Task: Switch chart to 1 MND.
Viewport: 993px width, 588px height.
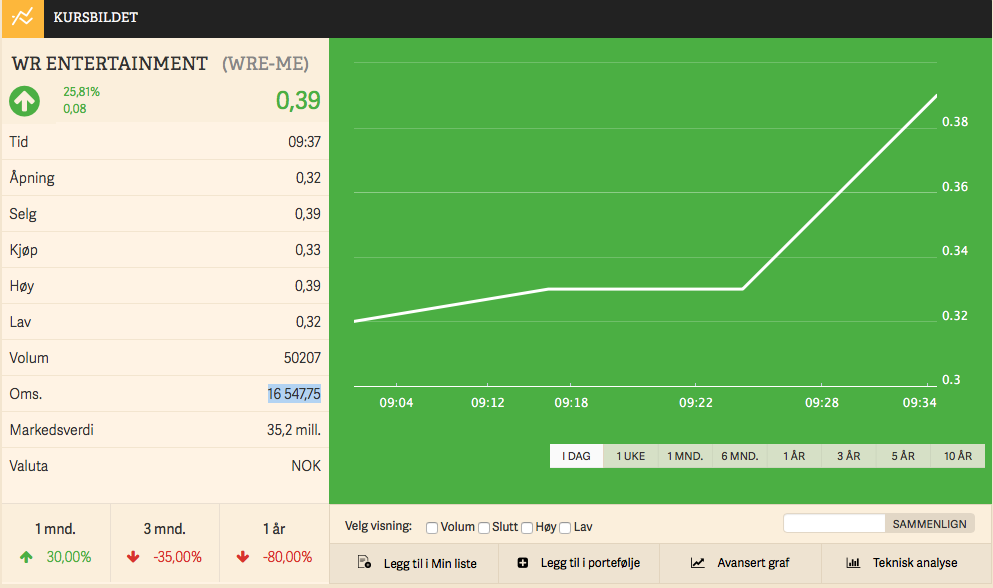Action: tap(685, 456)
